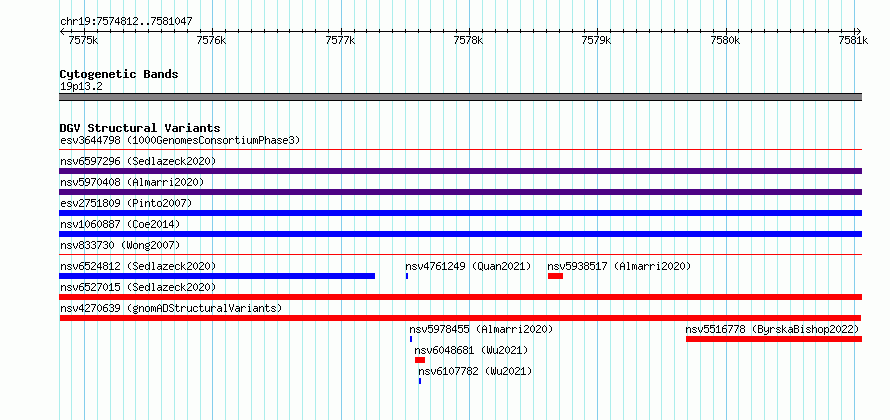Select the tiny blue nsv4761249 marker
Image resolution: width=890 pixels, height=420 pixels.
tap(407, 276)
